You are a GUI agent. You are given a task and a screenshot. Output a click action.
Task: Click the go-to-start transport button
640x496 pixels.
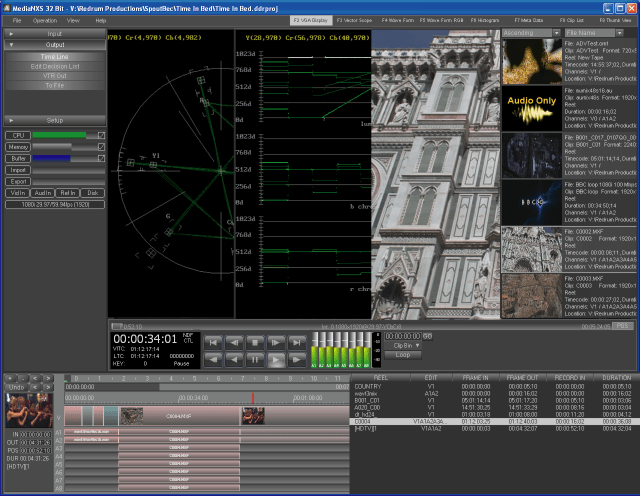(x=213, y=342)
